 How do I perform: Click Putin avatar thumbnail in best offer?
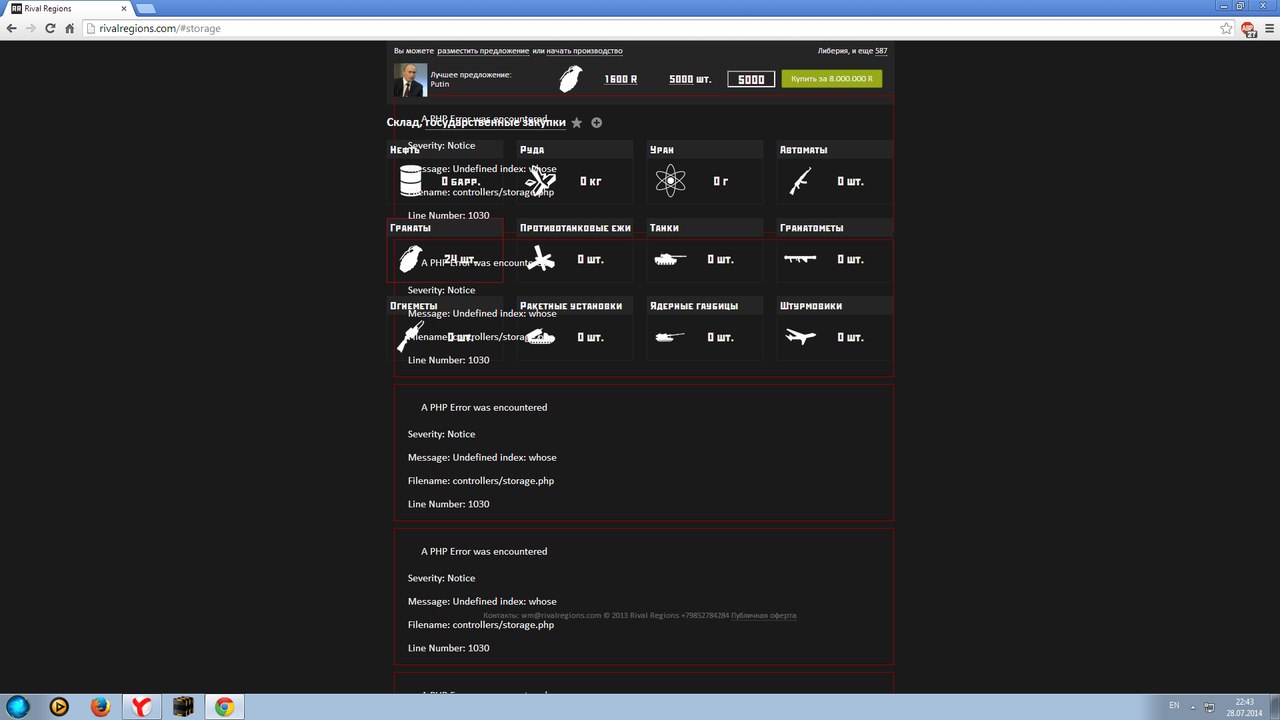pyautogui.click(x=410, y=80)
